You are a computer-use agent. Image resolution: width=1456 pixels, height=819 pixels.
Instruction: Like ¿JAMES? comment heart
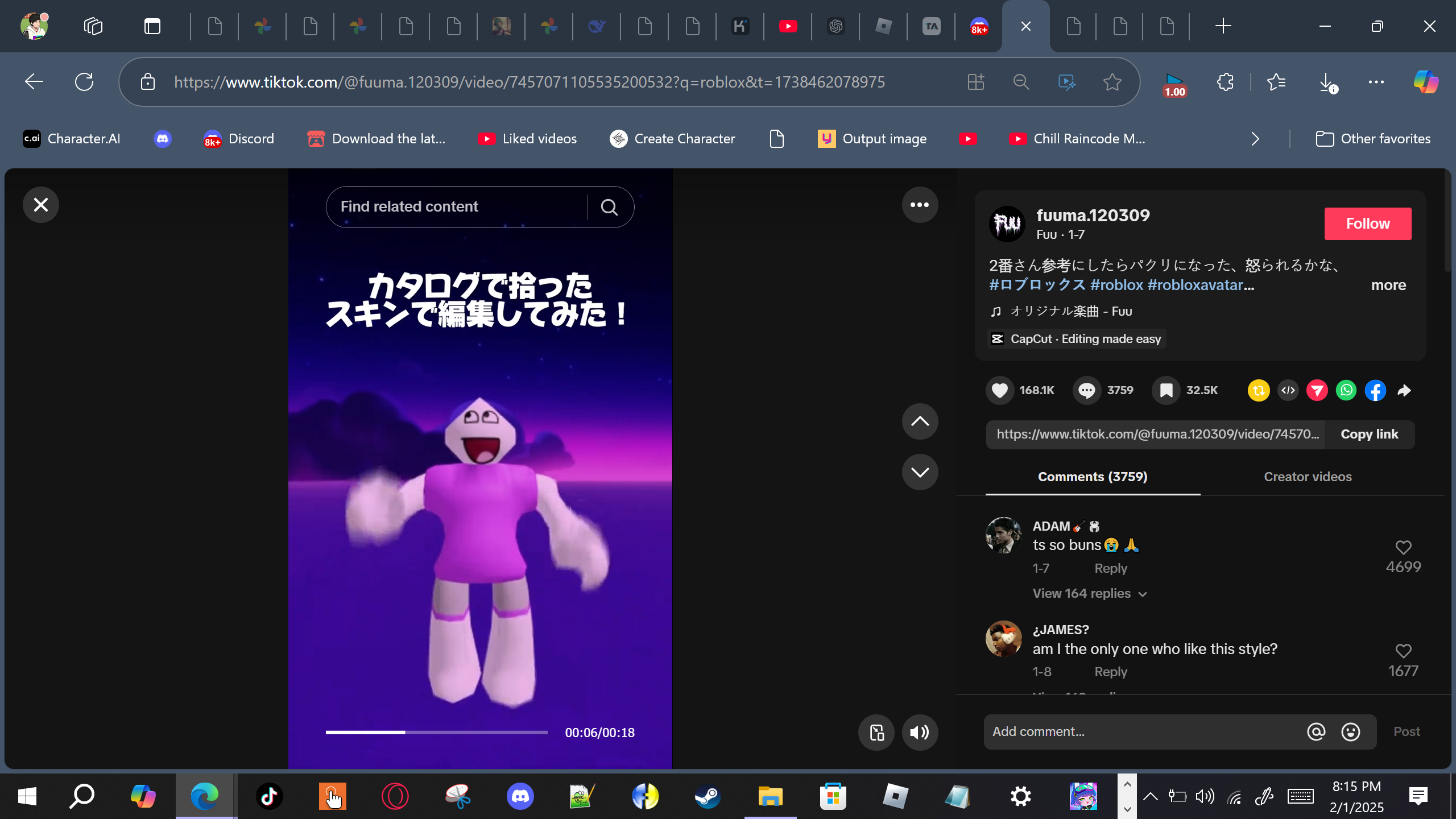point(1403,651)
